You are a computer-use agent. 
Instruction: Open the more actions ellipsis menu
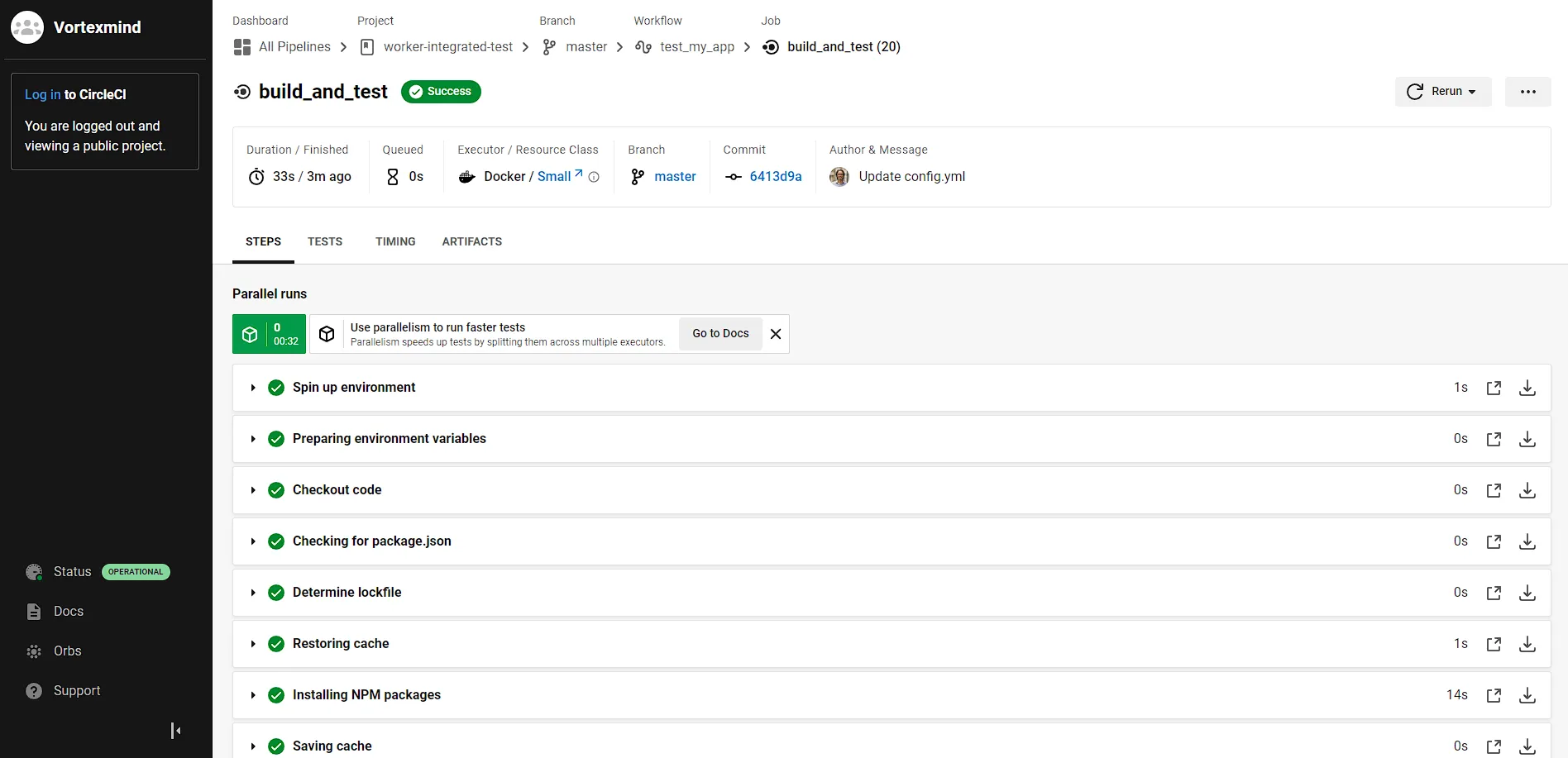tap(1527, 92)
